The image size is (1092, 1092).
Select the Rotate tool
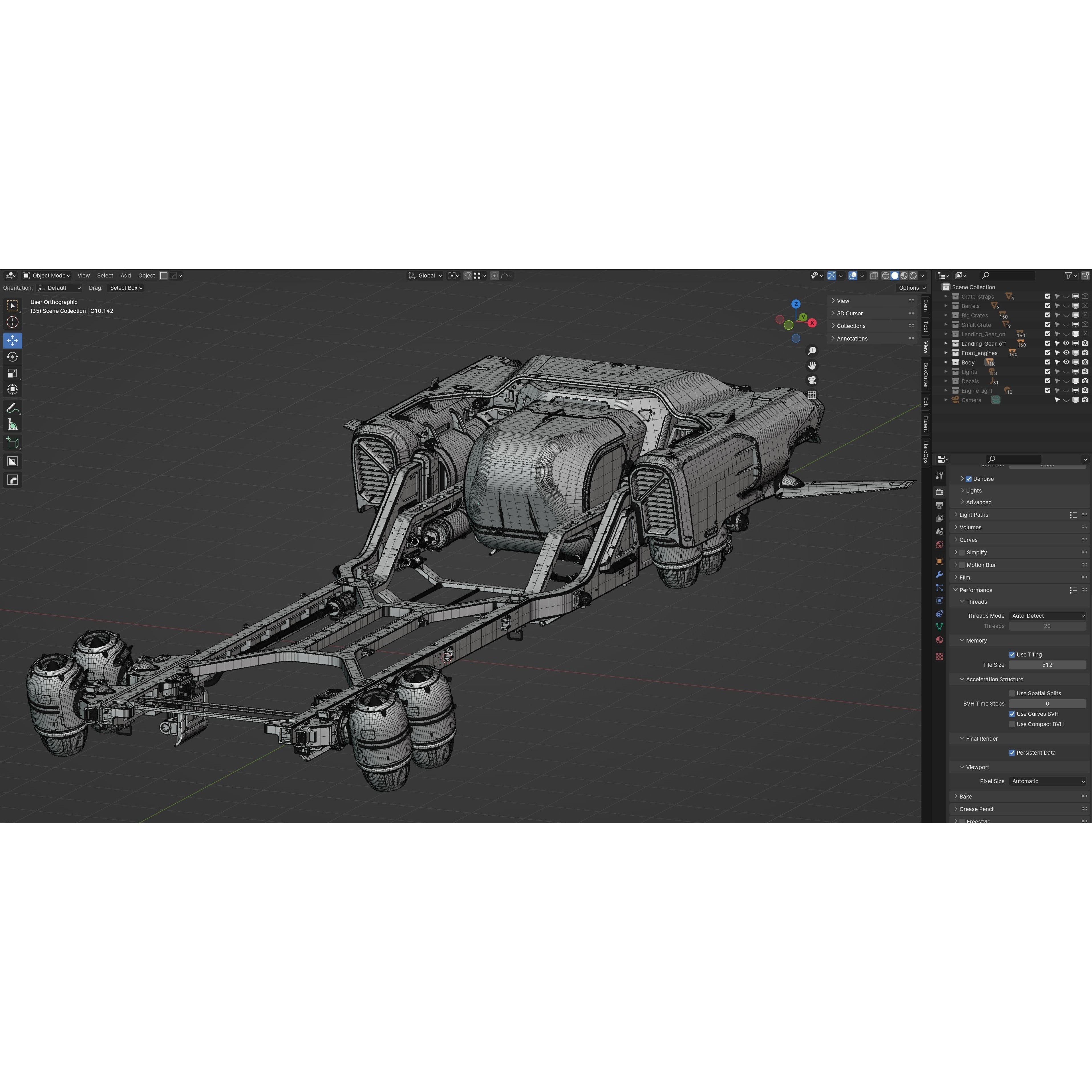click(13, 357)
